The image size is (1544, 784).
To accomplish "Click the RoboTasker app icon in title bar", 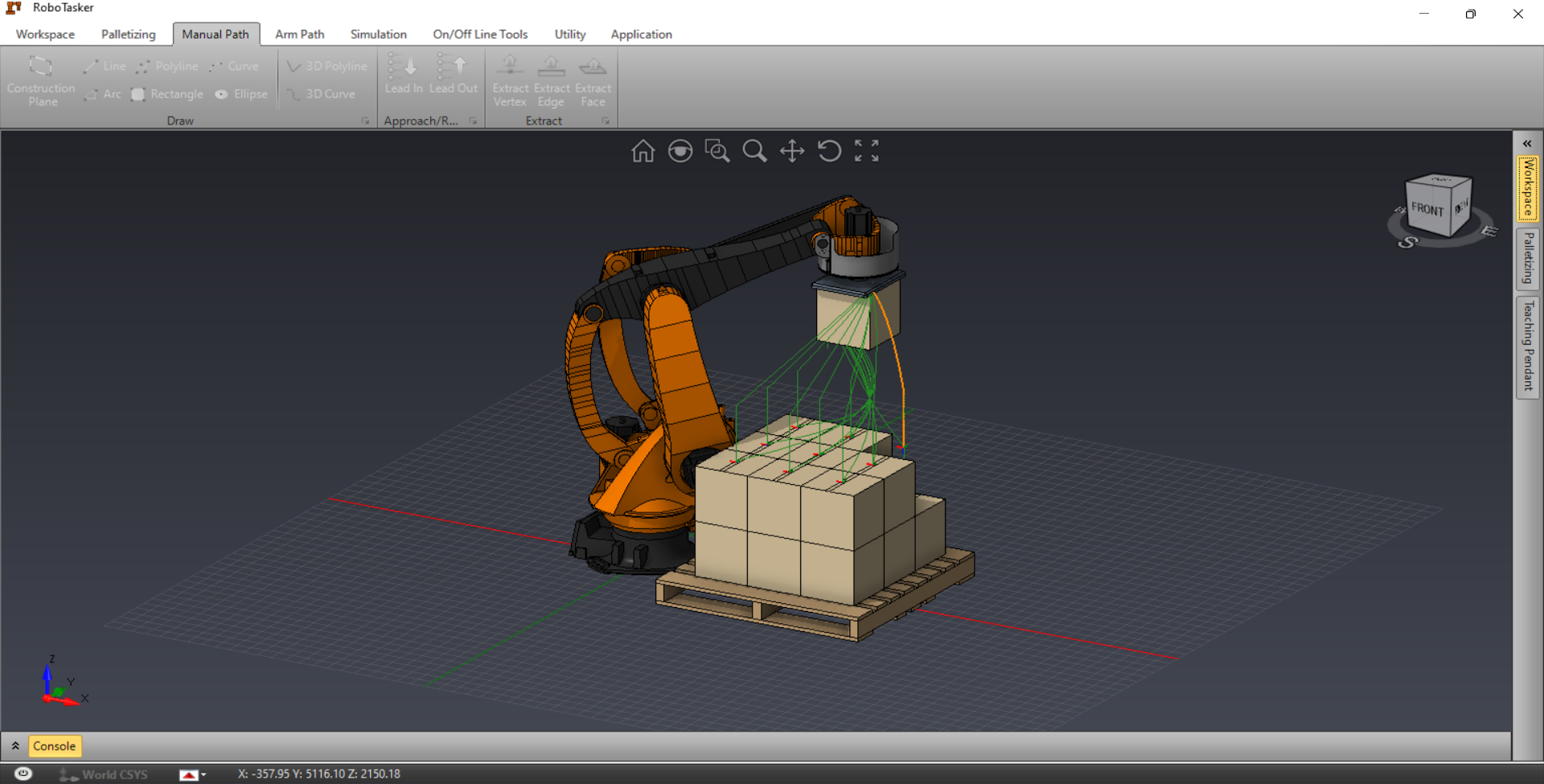I will coord(14,8).
